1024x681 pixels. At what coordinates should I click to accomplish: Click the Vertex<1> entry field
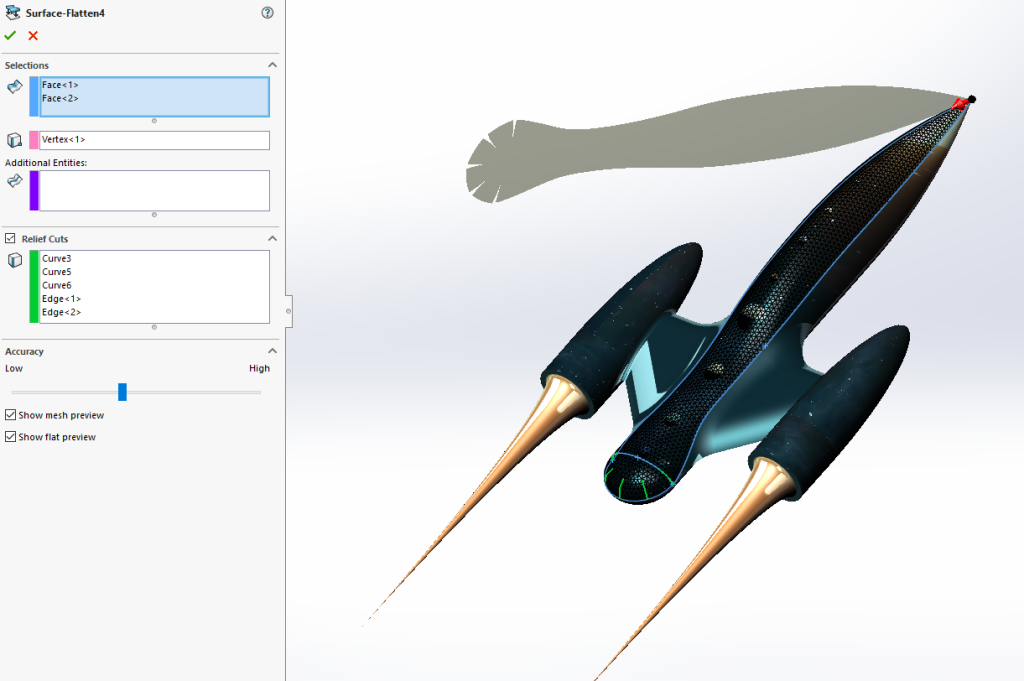click(150, 140)
